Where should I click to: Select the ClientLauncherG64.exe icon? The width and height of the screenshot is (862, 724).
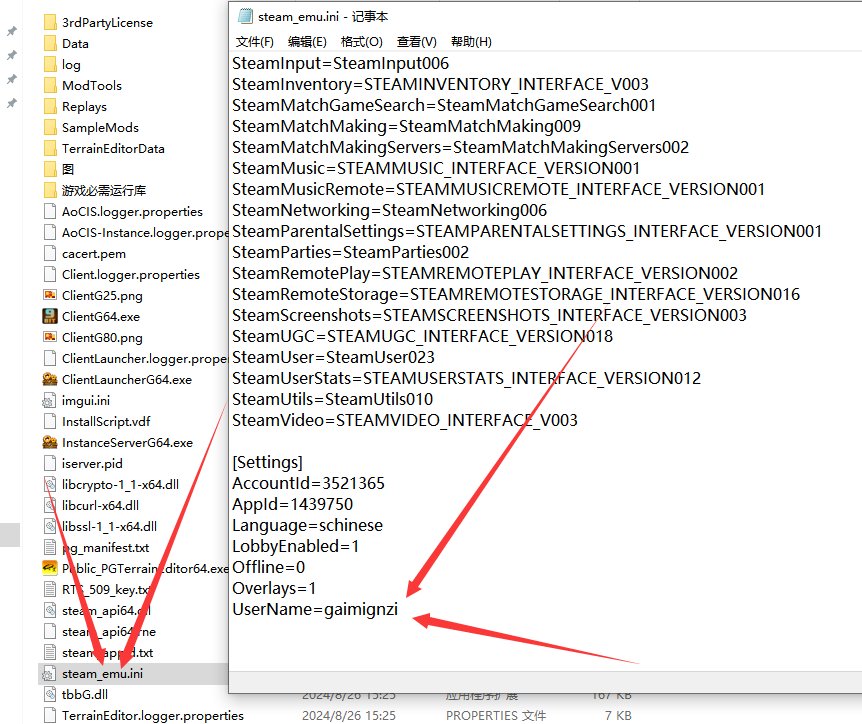click(50, 379)
